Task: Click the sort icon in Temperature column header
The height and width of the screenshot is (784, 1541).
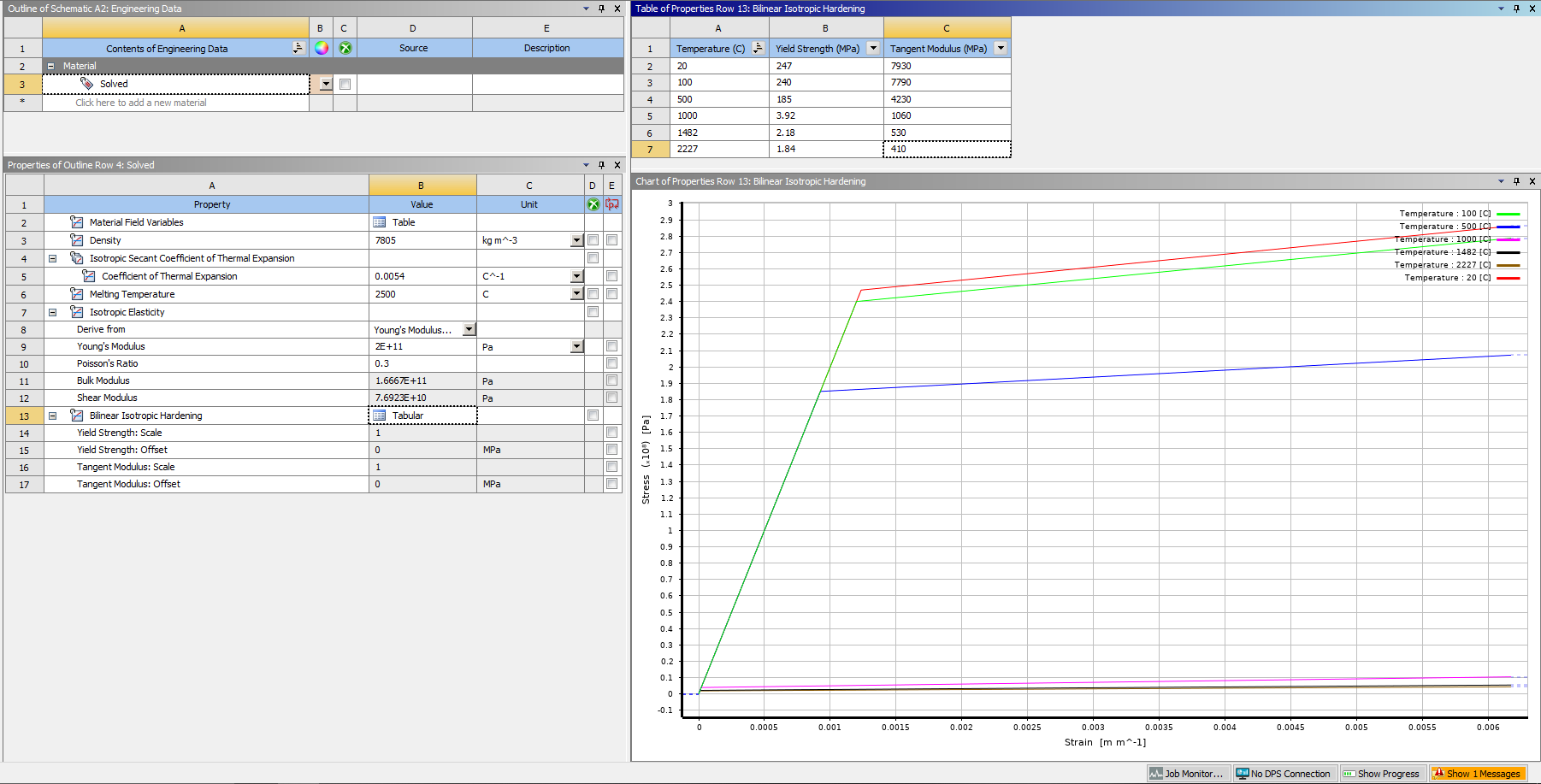Action: coord(758,49)
